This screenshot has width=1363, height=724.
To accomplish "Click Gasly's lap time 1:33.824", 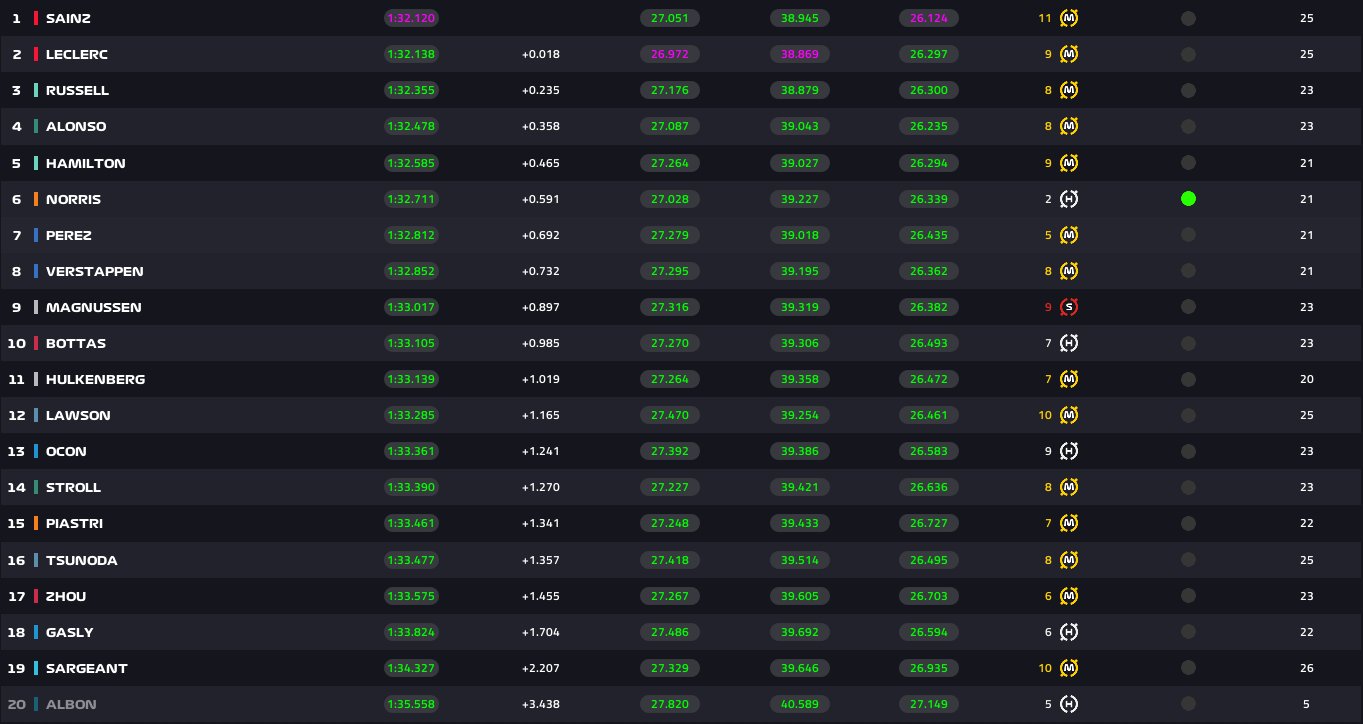I will click(x=411, y=632).
